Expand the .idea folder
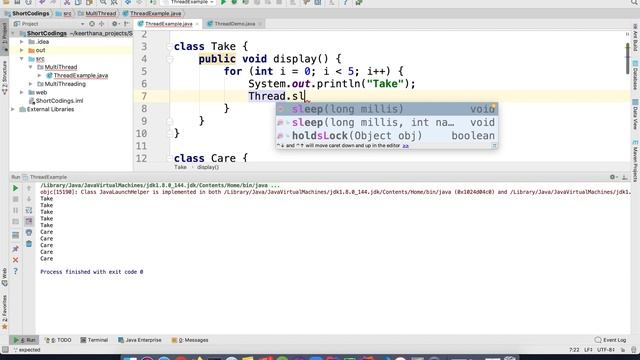The image size is (640, 360). [22, 42]
